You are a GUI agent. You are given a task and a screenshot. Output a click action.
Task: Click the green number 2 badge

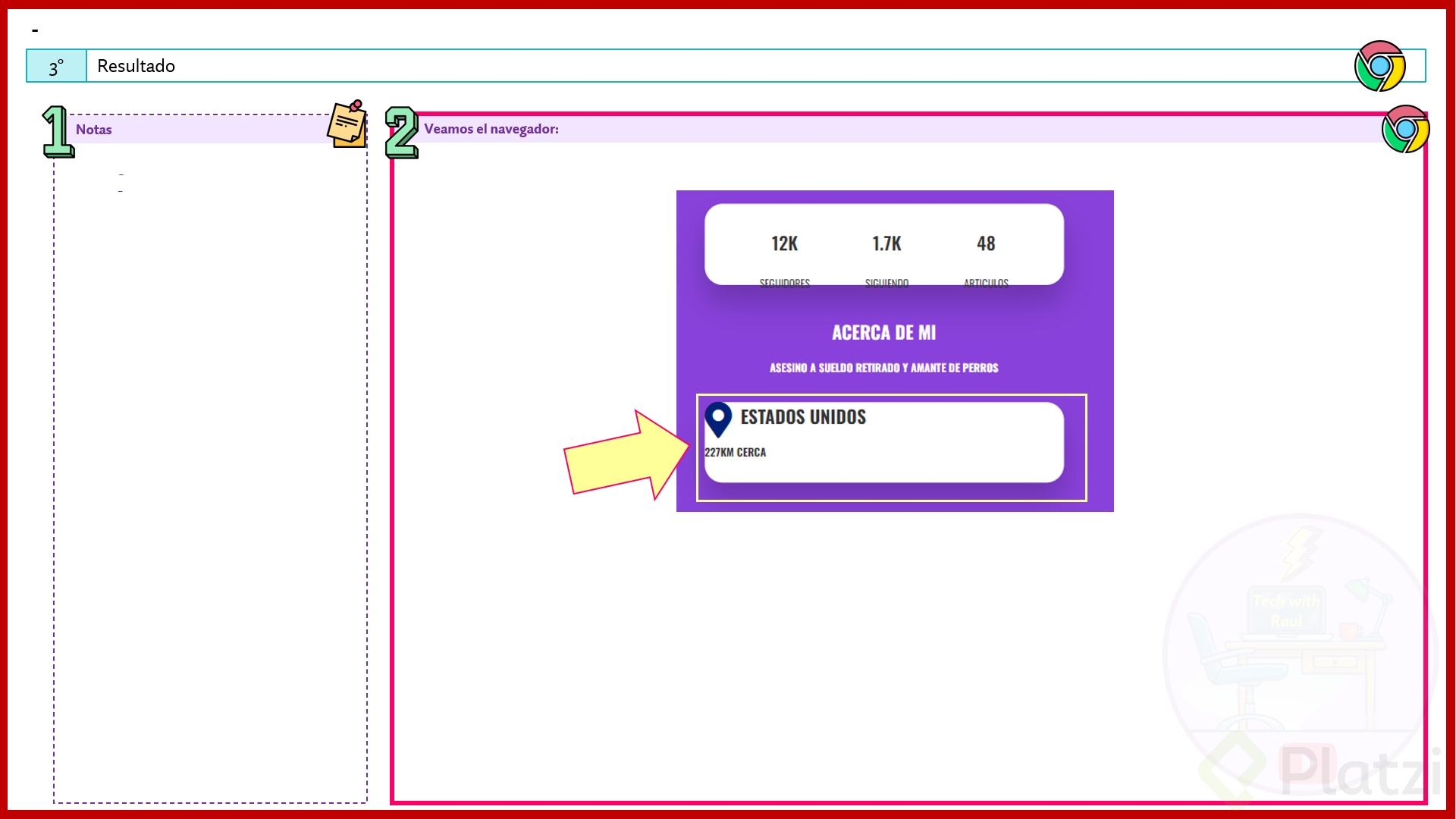401,132
